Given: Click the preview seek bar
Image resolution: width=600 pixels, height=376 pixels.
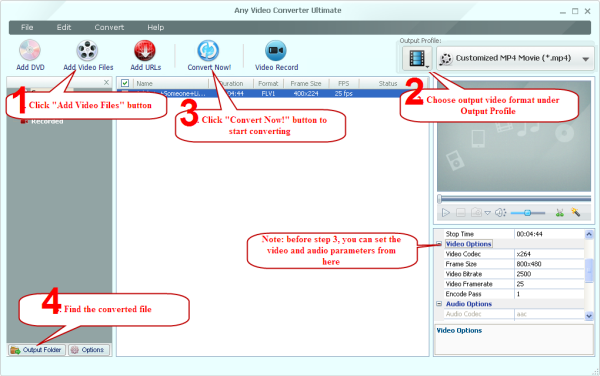Looking at the screenshot, I should coord(514,199).
